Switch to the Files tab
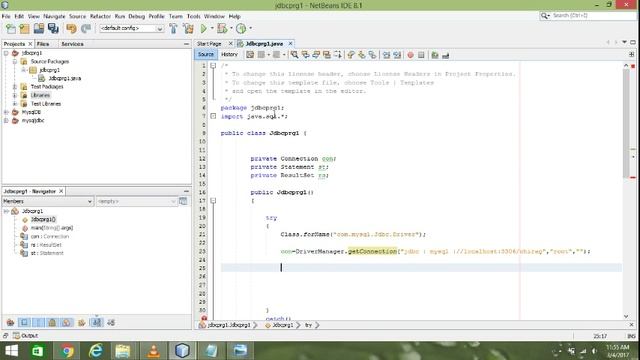 pyautogui.click(x=43, y=44)
